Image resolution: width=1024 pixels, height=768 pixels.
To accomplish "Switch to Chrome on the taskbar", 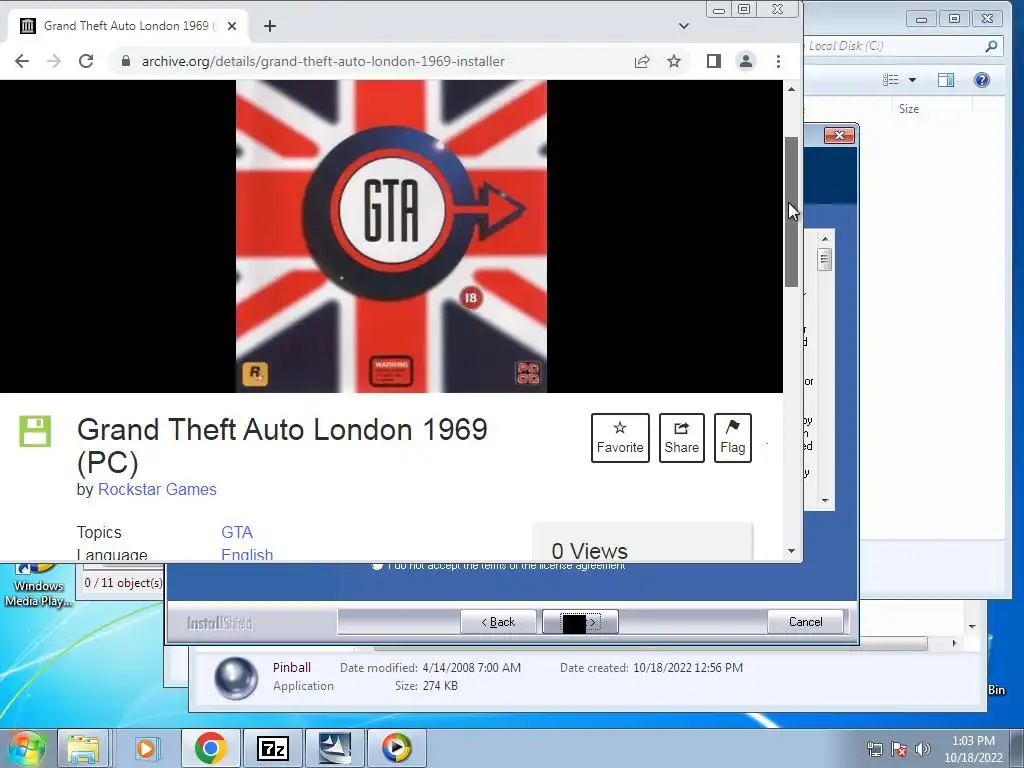I will pos(210,748).
